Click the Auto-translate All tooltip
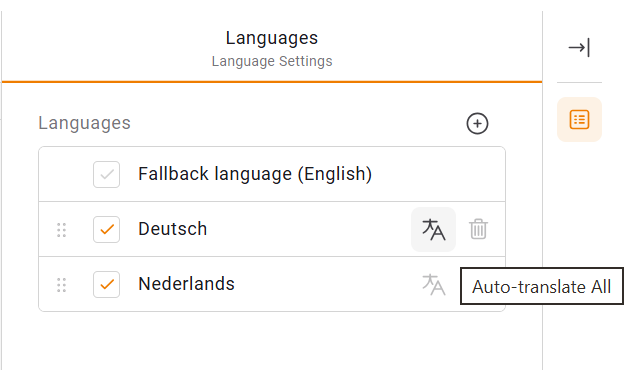 tap(542, 286)
